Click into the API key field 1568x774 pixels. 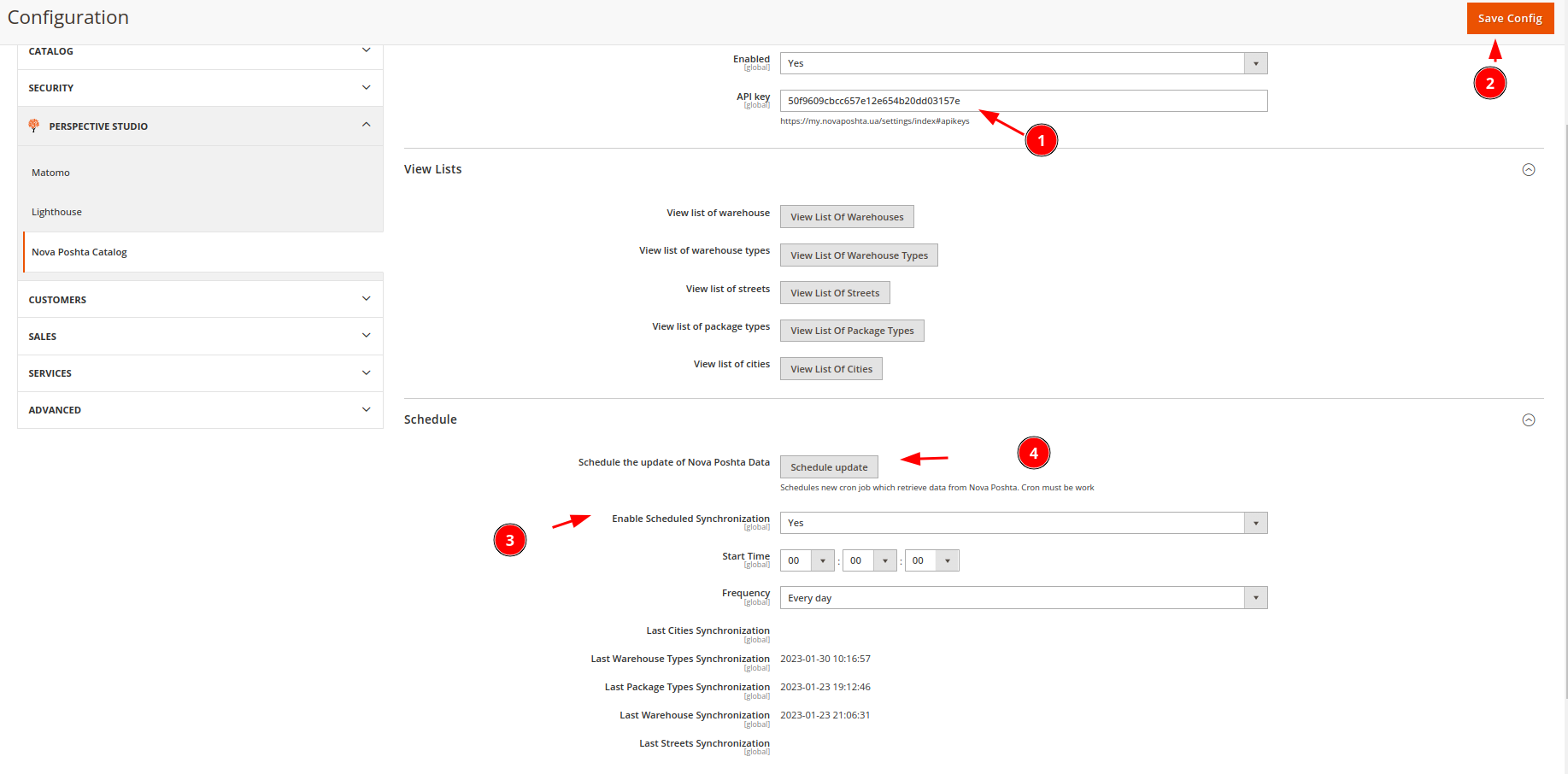coord(1024,101)
